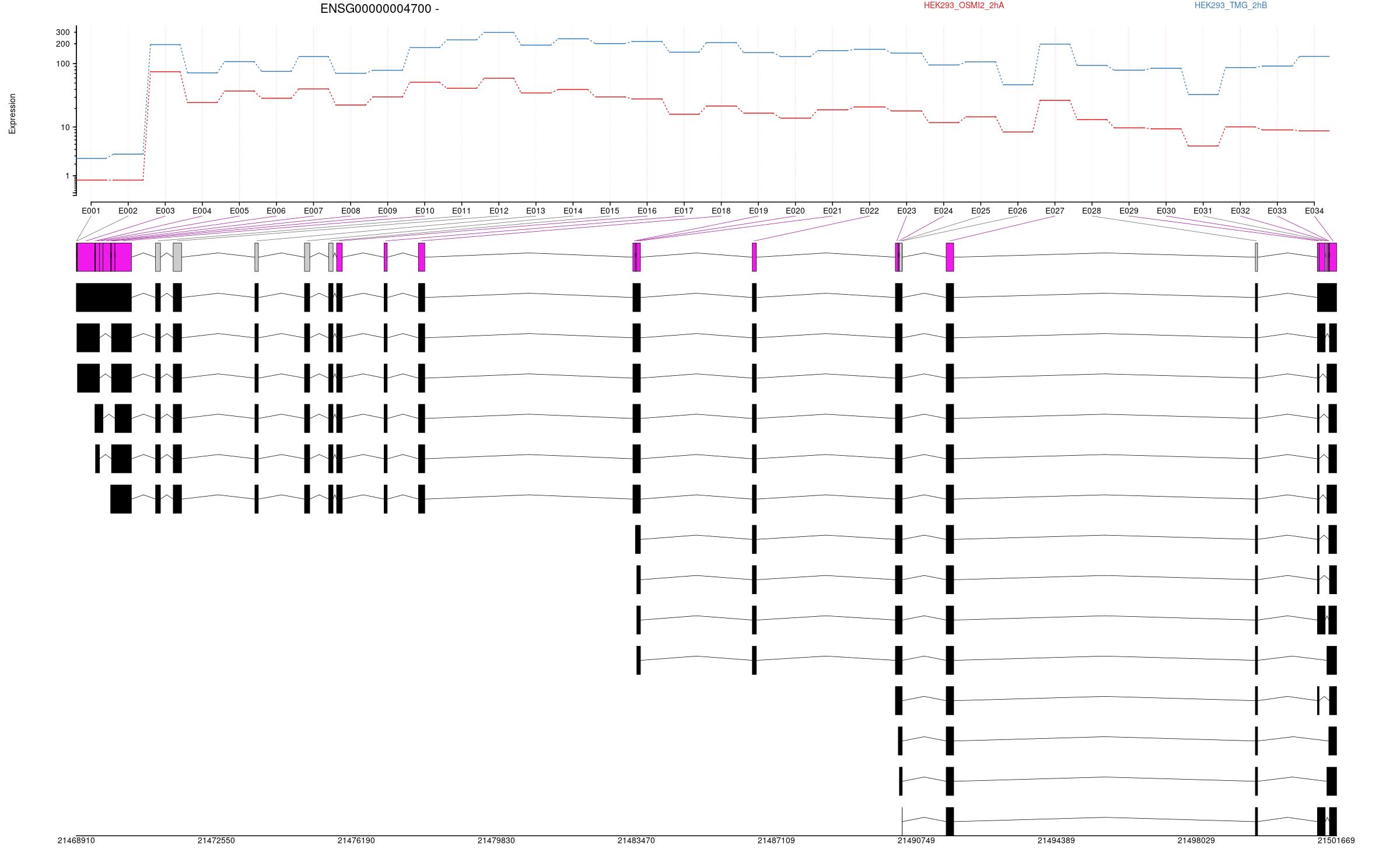Click the blue expression segment above E027
Viewport: 1400px width, 852px height.
1055,44
